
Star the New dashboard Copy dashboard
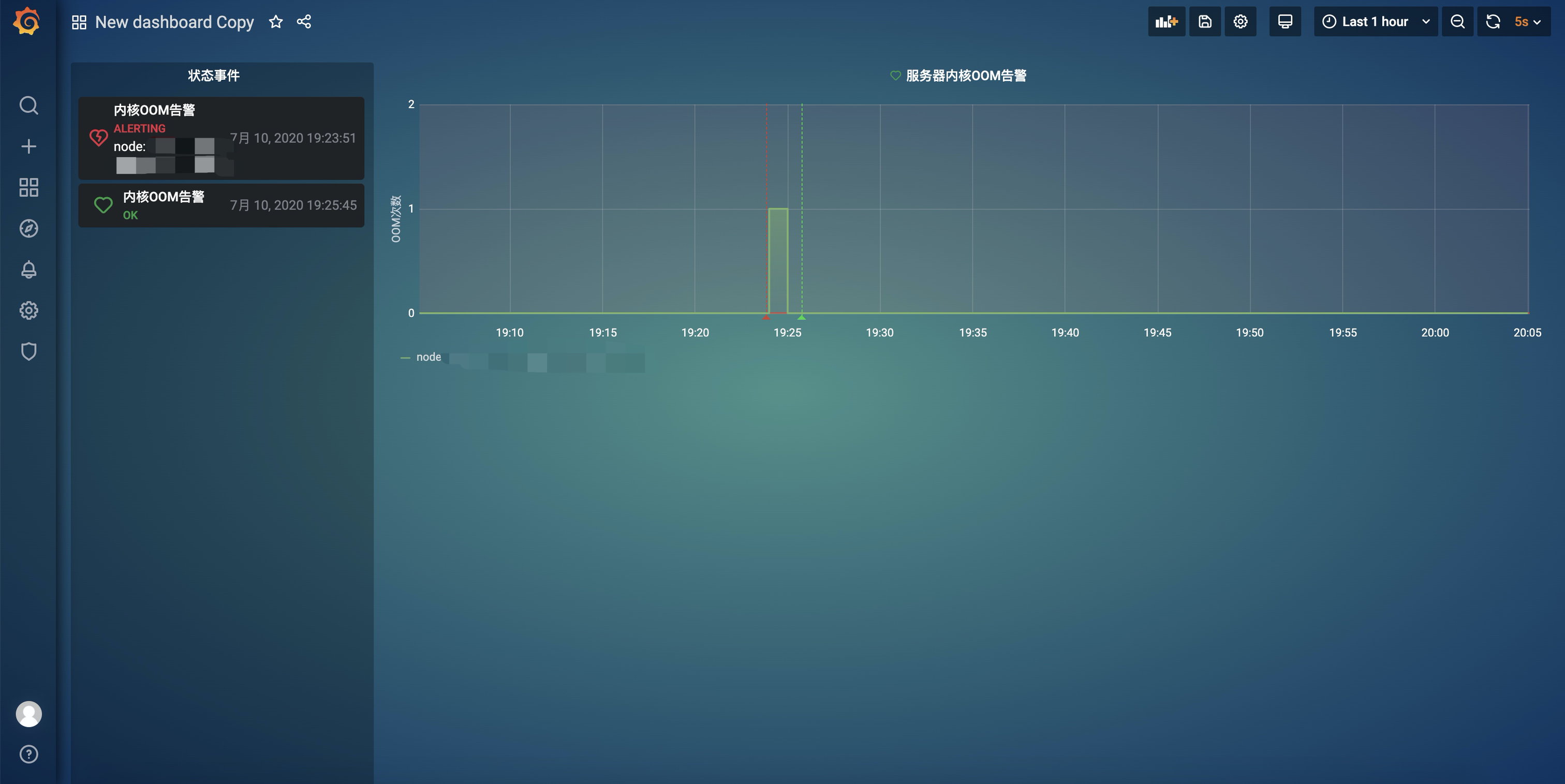point(276,22)
